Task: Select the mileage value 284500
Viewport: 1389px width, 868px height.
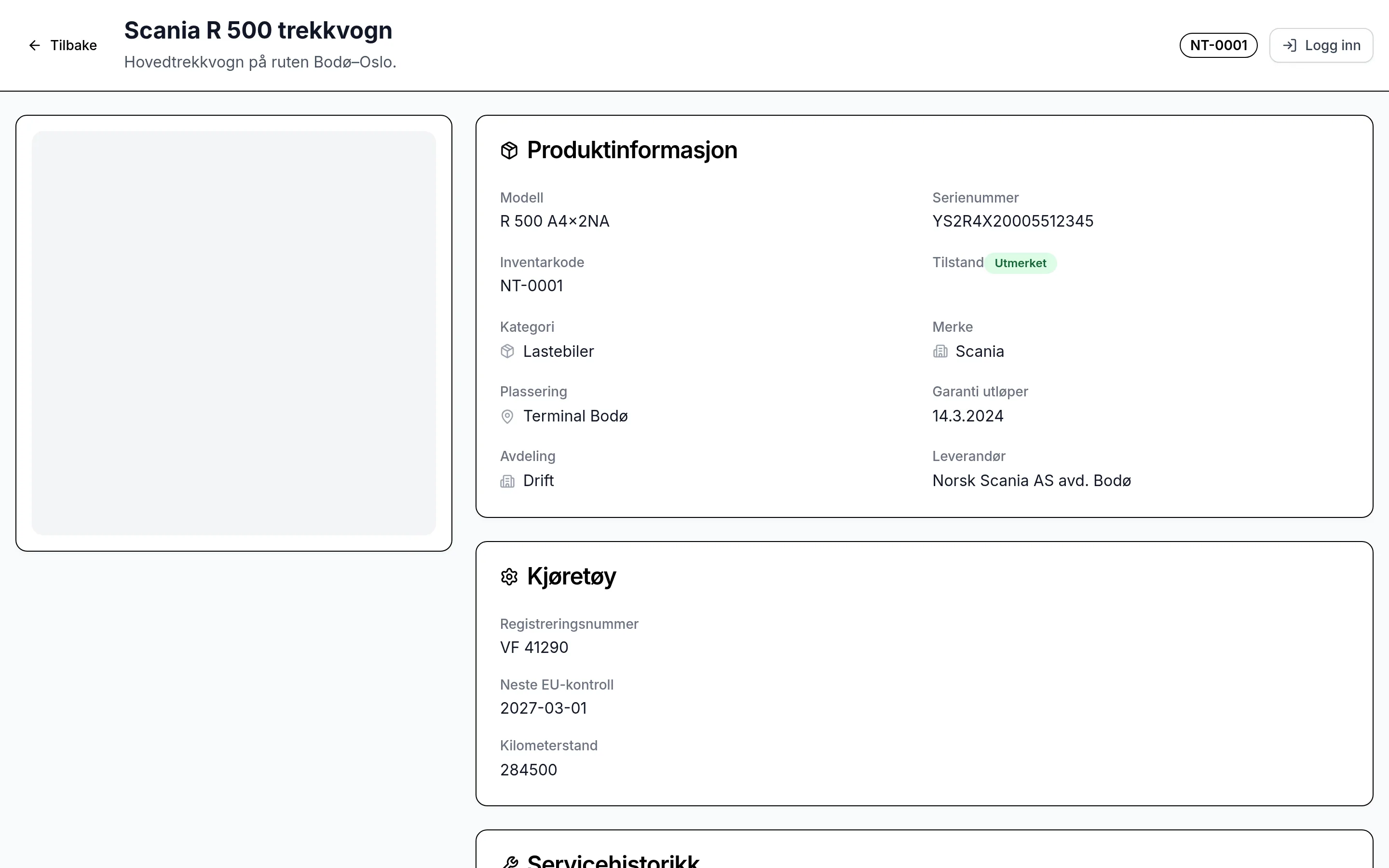Action: tap(528, 770)
